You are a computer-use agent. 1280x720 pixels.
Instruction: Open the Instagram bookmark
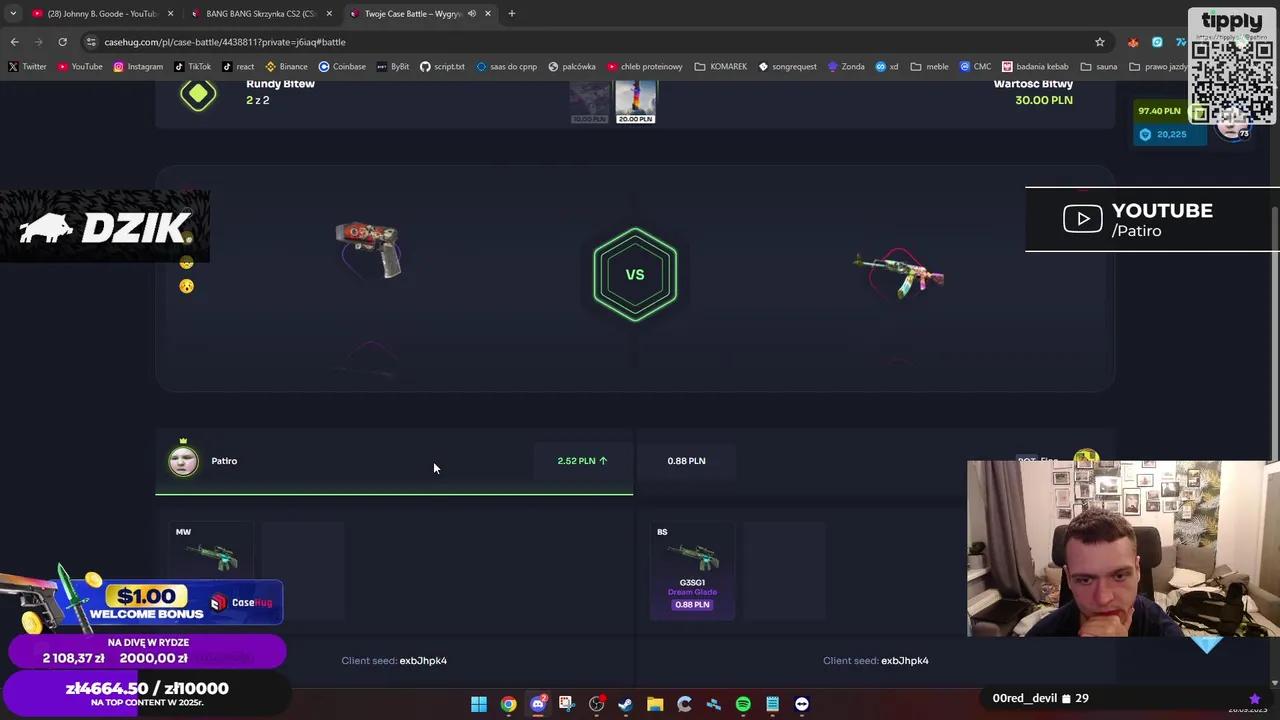tap(138, 67)
